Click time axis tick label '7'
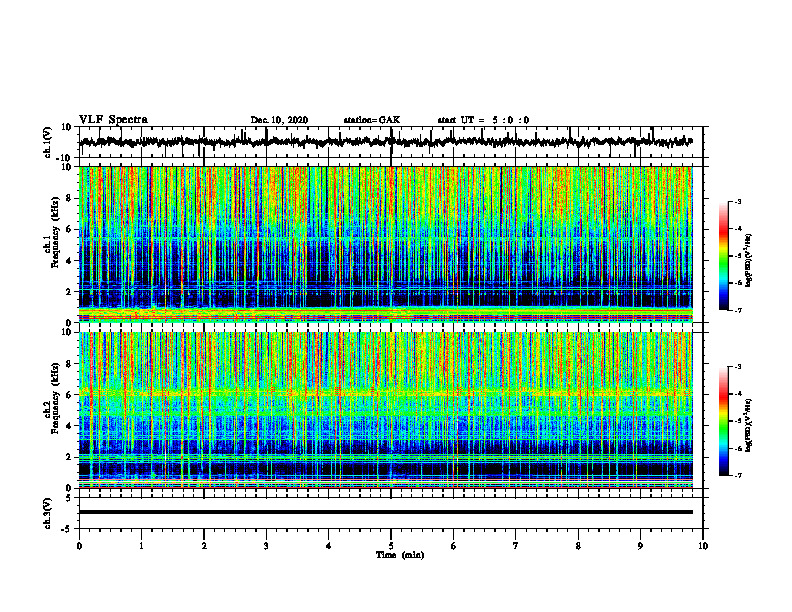Image resolution: width=792 pixels, height=612 pixels. click(x=516, y=546)
